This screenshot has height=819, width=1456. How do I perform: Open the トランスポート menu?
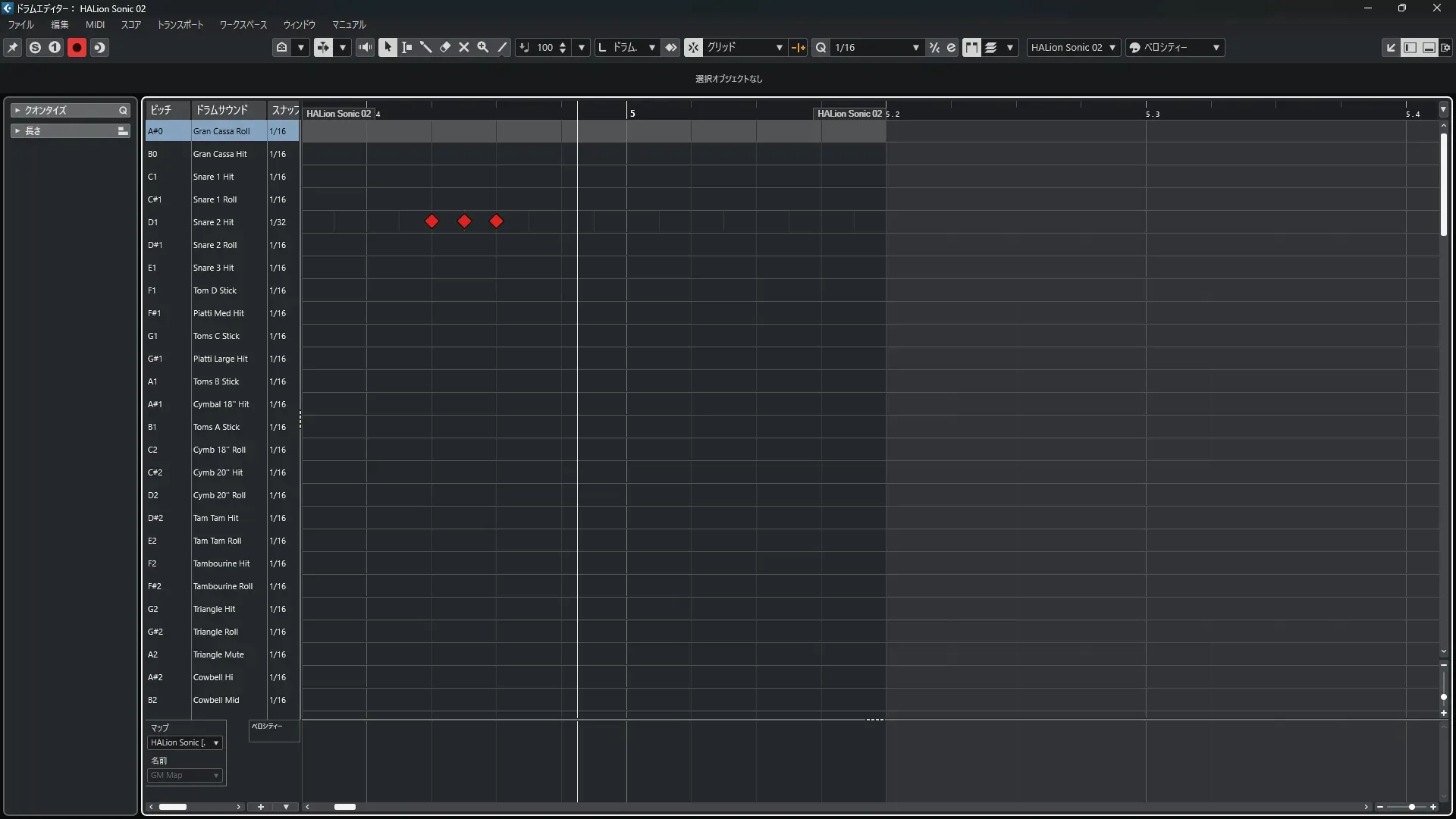180,24
